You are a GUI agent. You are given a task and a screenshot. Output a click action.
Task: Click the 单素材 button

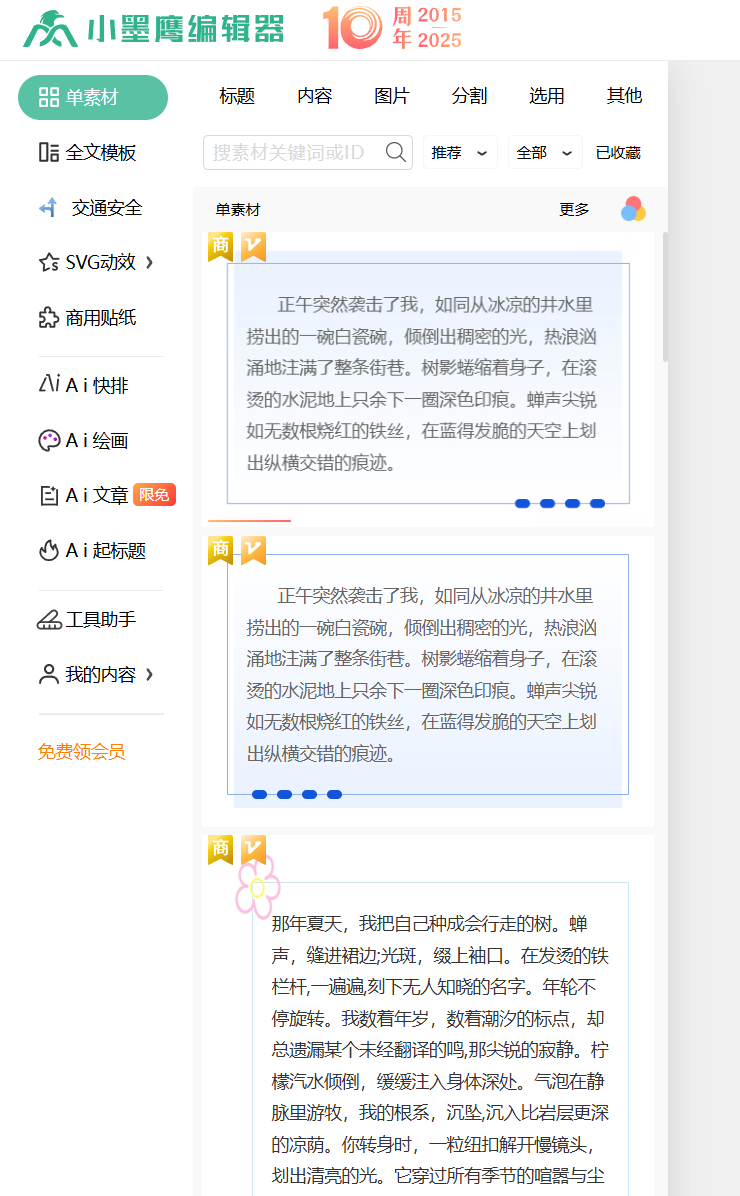pos(92,97)
